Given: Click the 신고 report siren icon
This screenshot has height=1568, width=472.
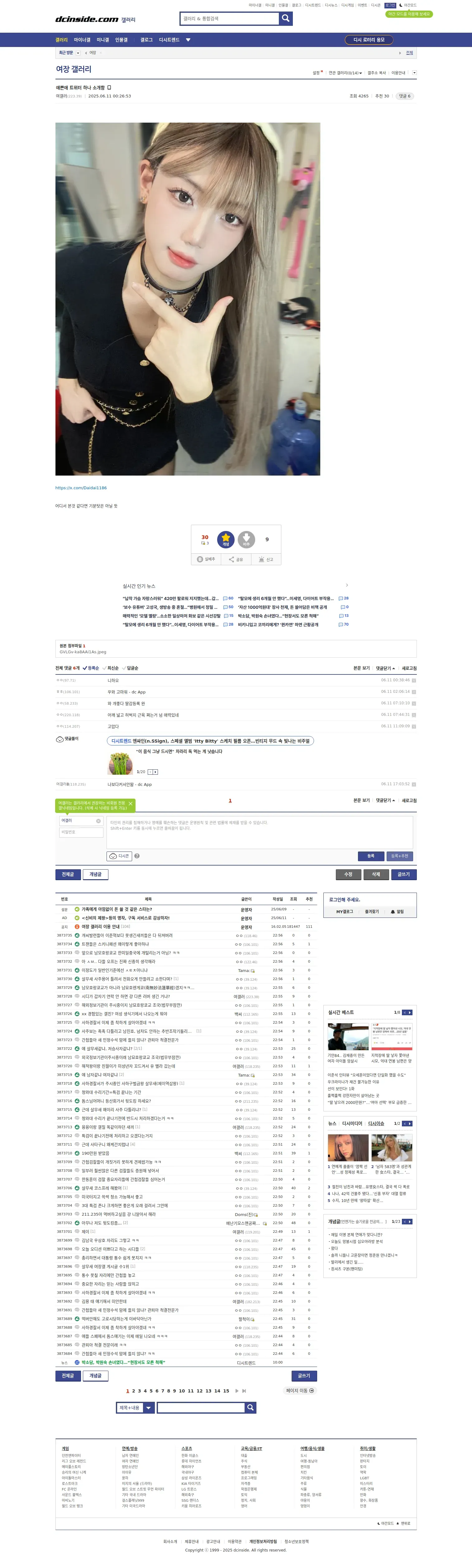Looking at the screenshot, I should click(266, 559).
